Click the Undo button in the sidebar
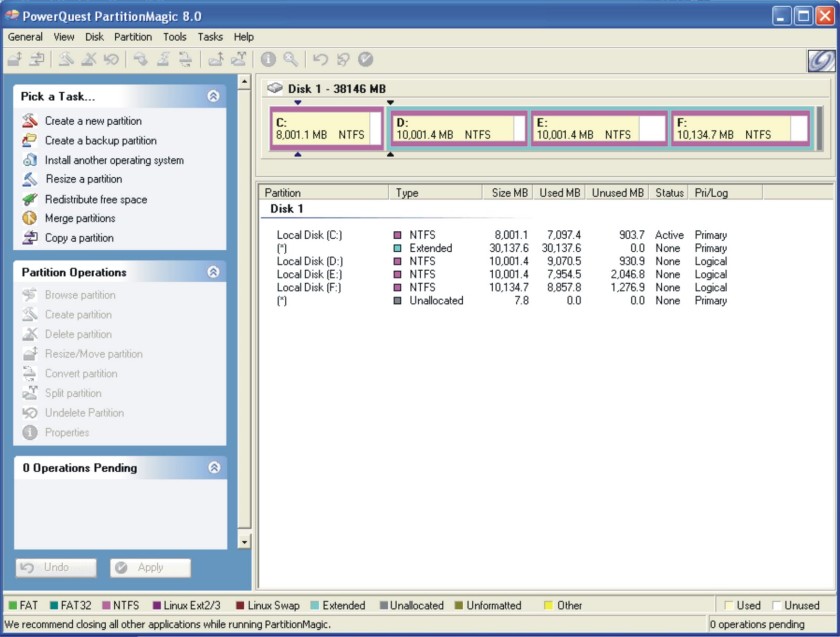This screenshot has width=840, height=637. click(x=56, y=567)
